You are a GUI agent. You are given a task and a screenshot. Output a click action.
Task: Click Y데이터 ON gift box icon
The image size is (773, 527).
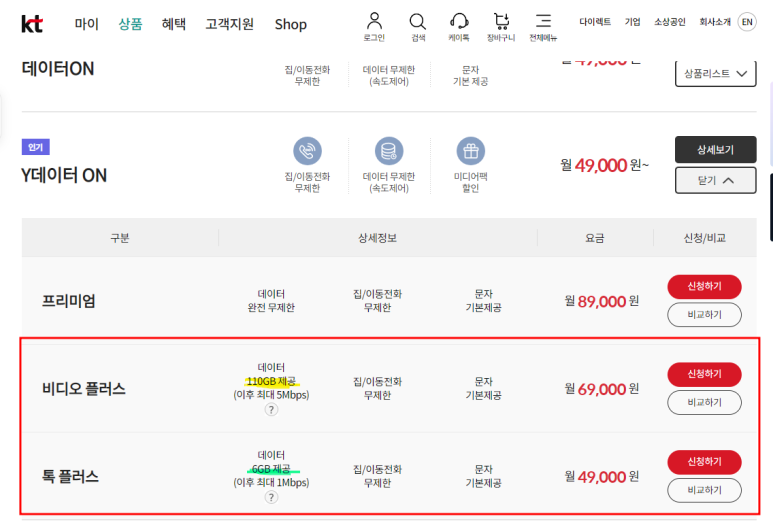pyautogui.click(x=471, y=151)
